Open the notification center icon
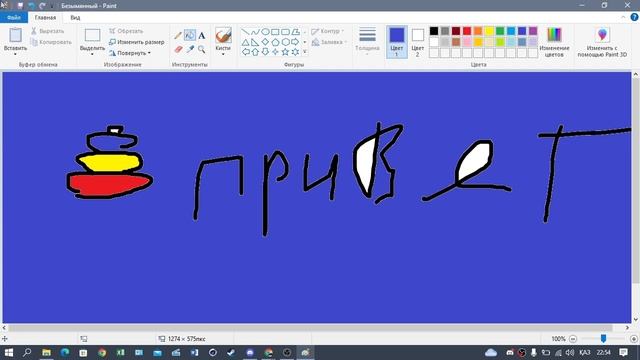The width and height of the screenshot is (640, 360). point(623,352)
